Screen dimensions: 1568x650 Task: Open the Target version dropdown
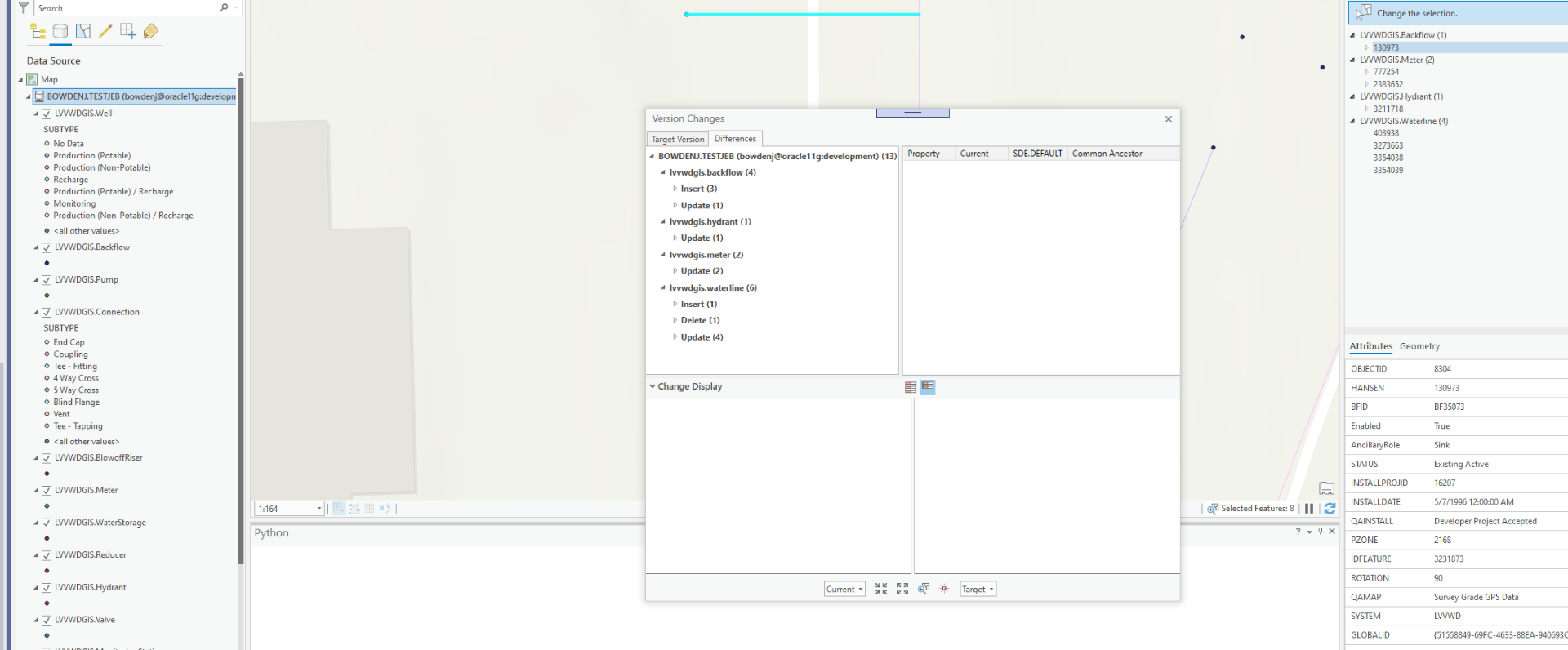(978, 589)
